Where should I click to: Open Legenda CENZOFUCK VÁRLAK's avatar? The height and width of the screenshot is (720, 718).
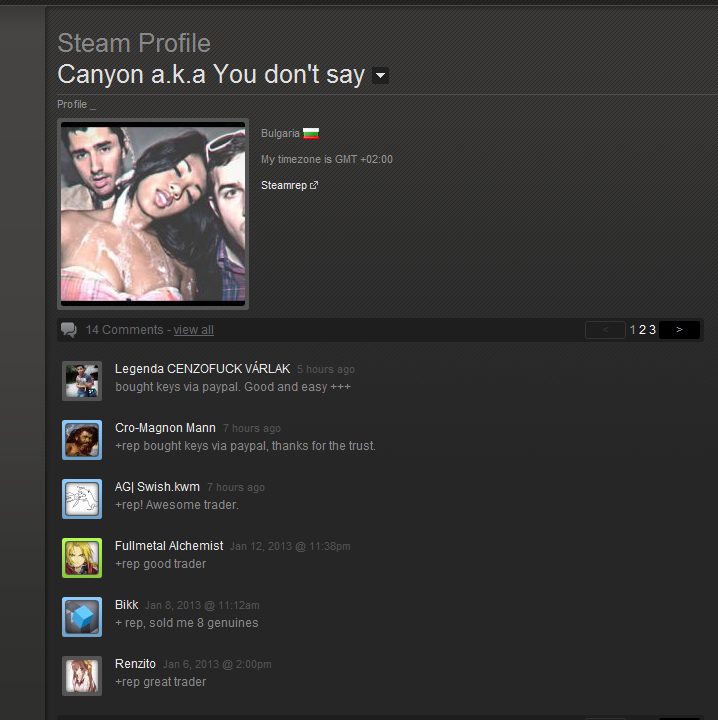click(82, 381)
